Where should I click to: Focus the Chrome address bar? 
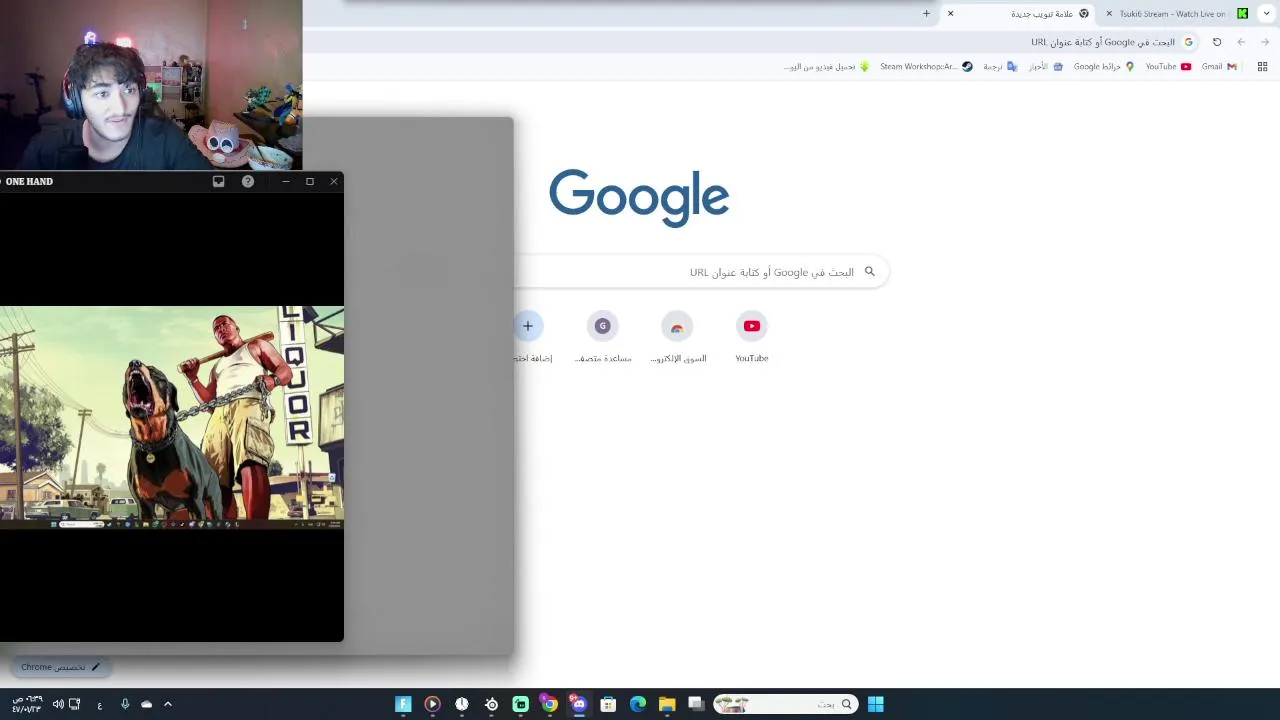[x=750, y=42]
